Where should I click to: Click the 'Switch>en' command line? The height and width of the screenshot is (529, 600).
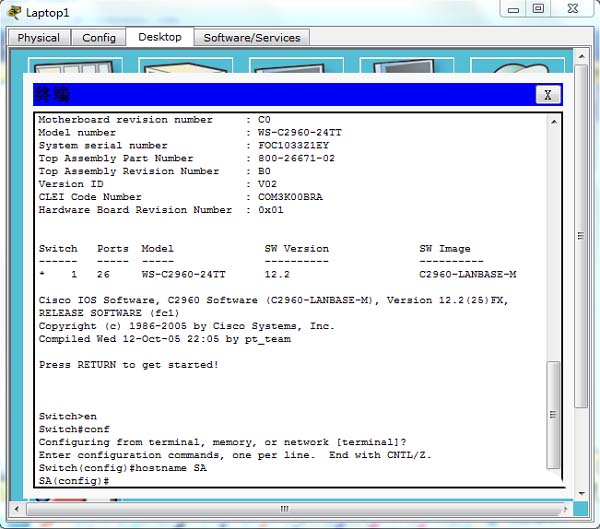[68, 416]
